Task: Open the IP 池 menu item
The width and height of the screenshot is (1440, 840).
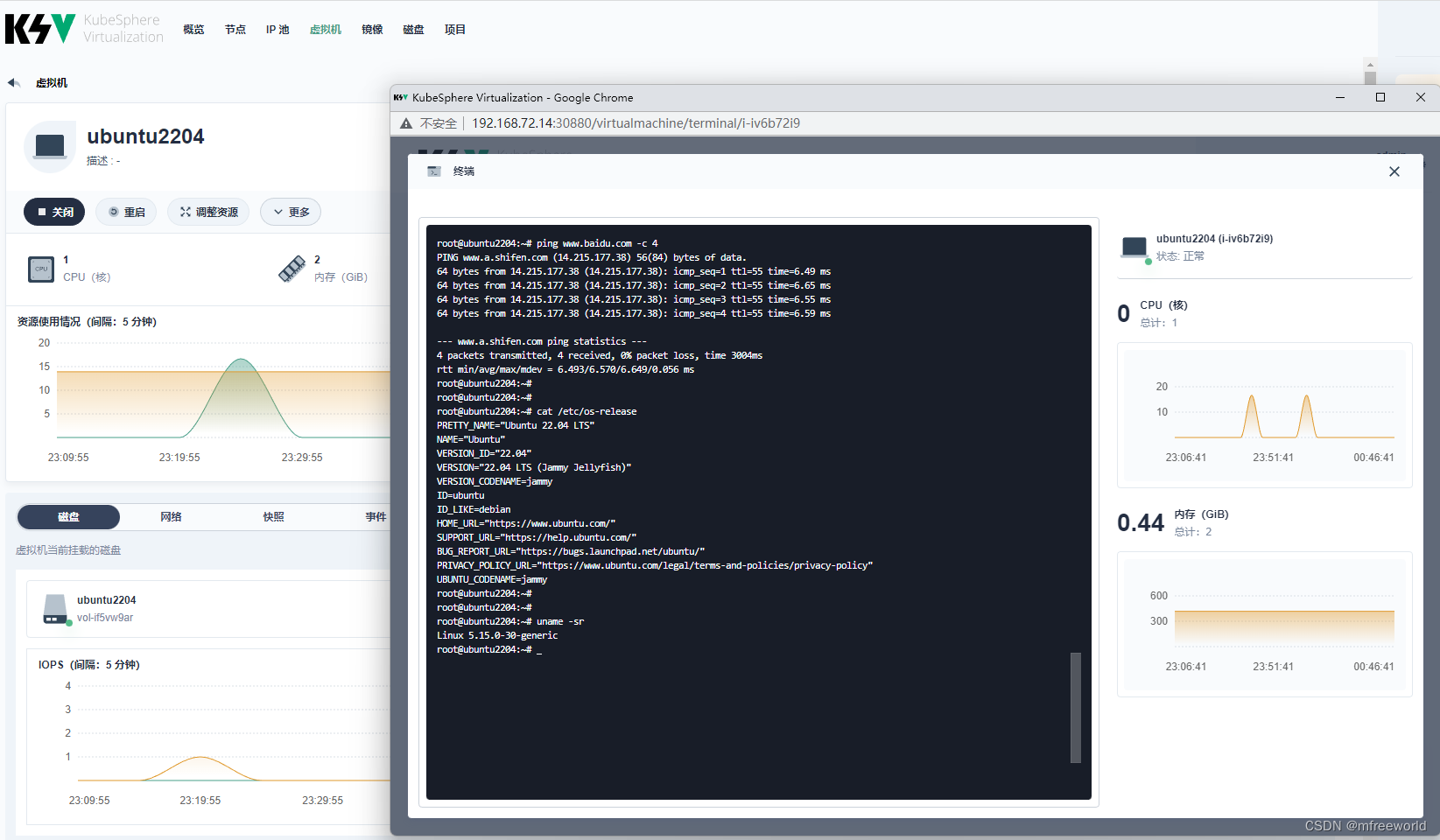Action: (277, 30)
